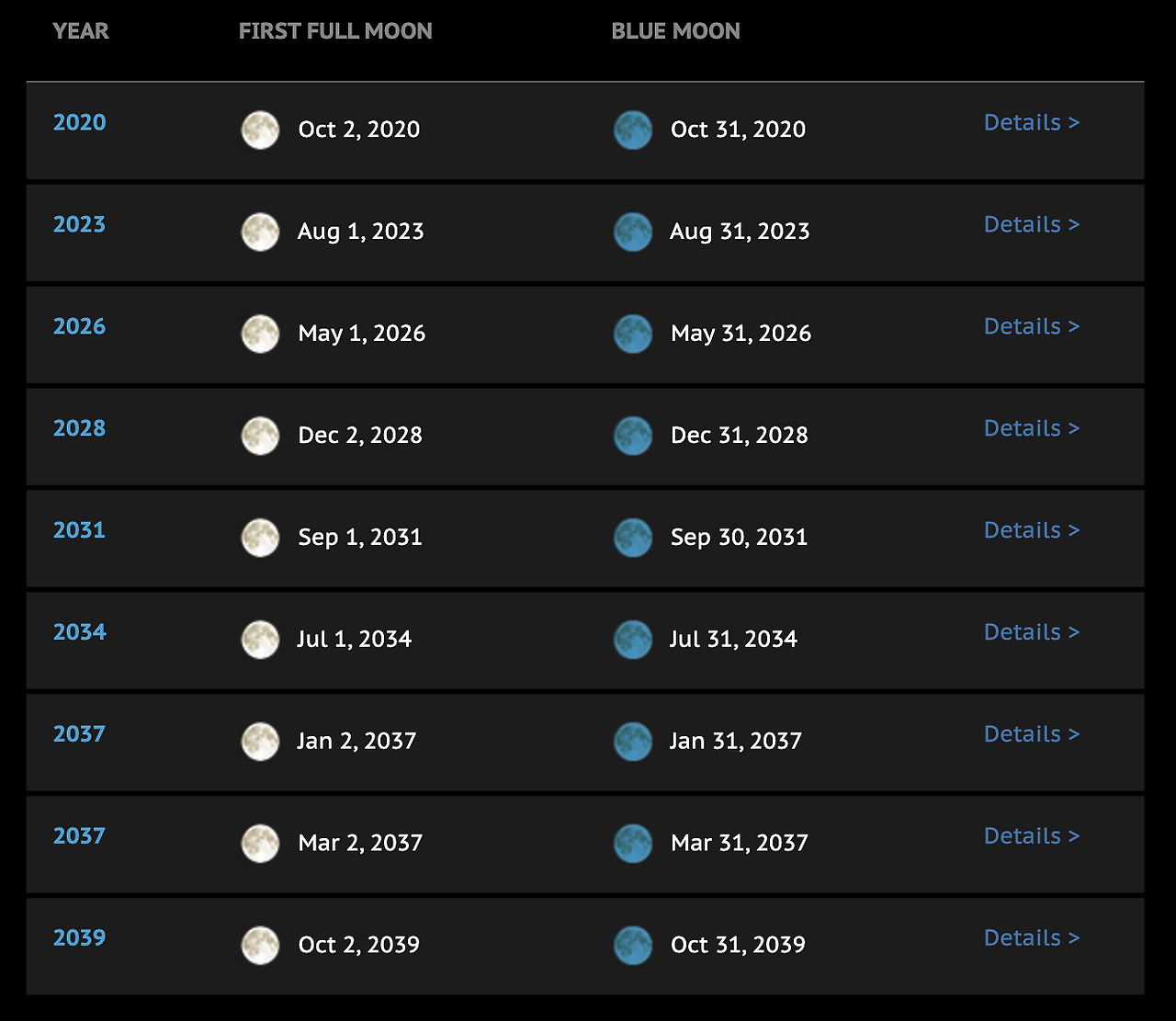This screenshot has width=1176, height=1021.
Task: Click the full moon icon for Oct 2, 2020
Action: click(x=260, y=130)
